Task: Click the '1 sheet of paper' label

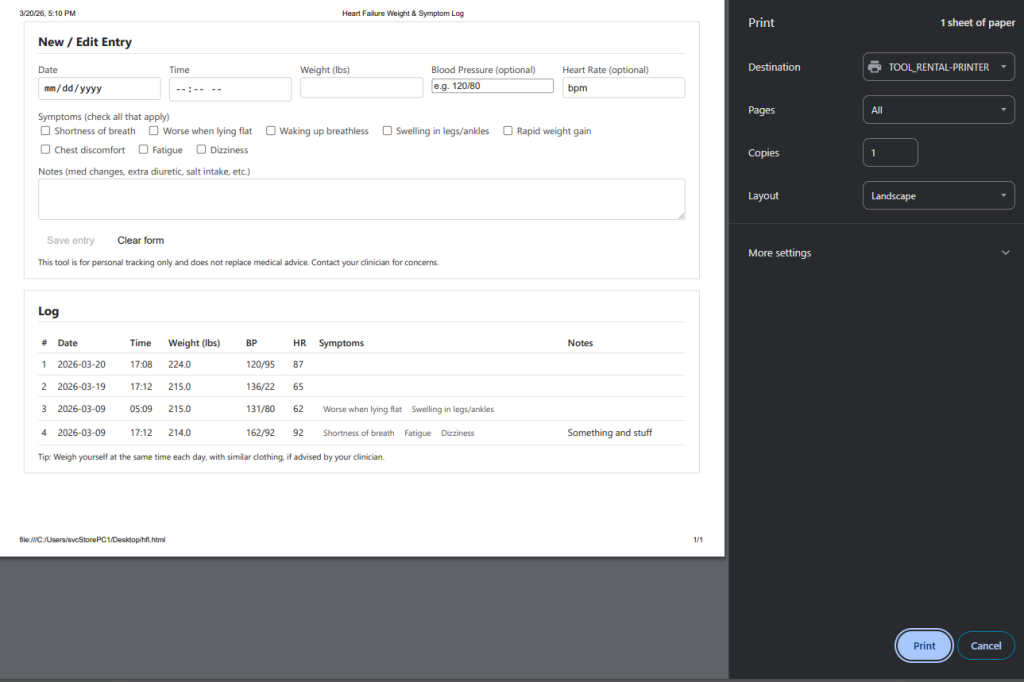Action: pos(978,22)
